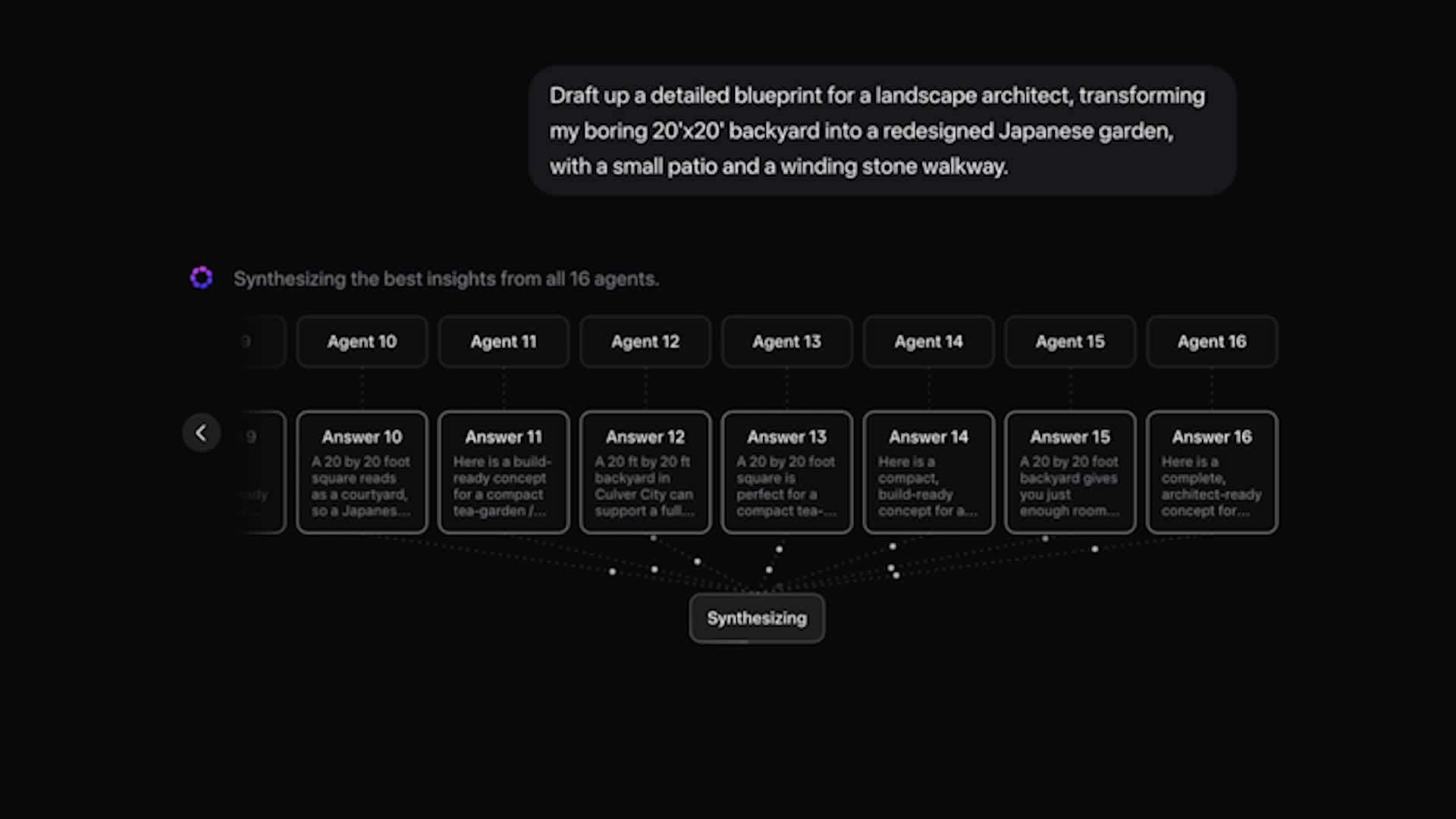The image size is (1456, 819).
Task: Select the Agent 11 chip
Action: (504, 342)
